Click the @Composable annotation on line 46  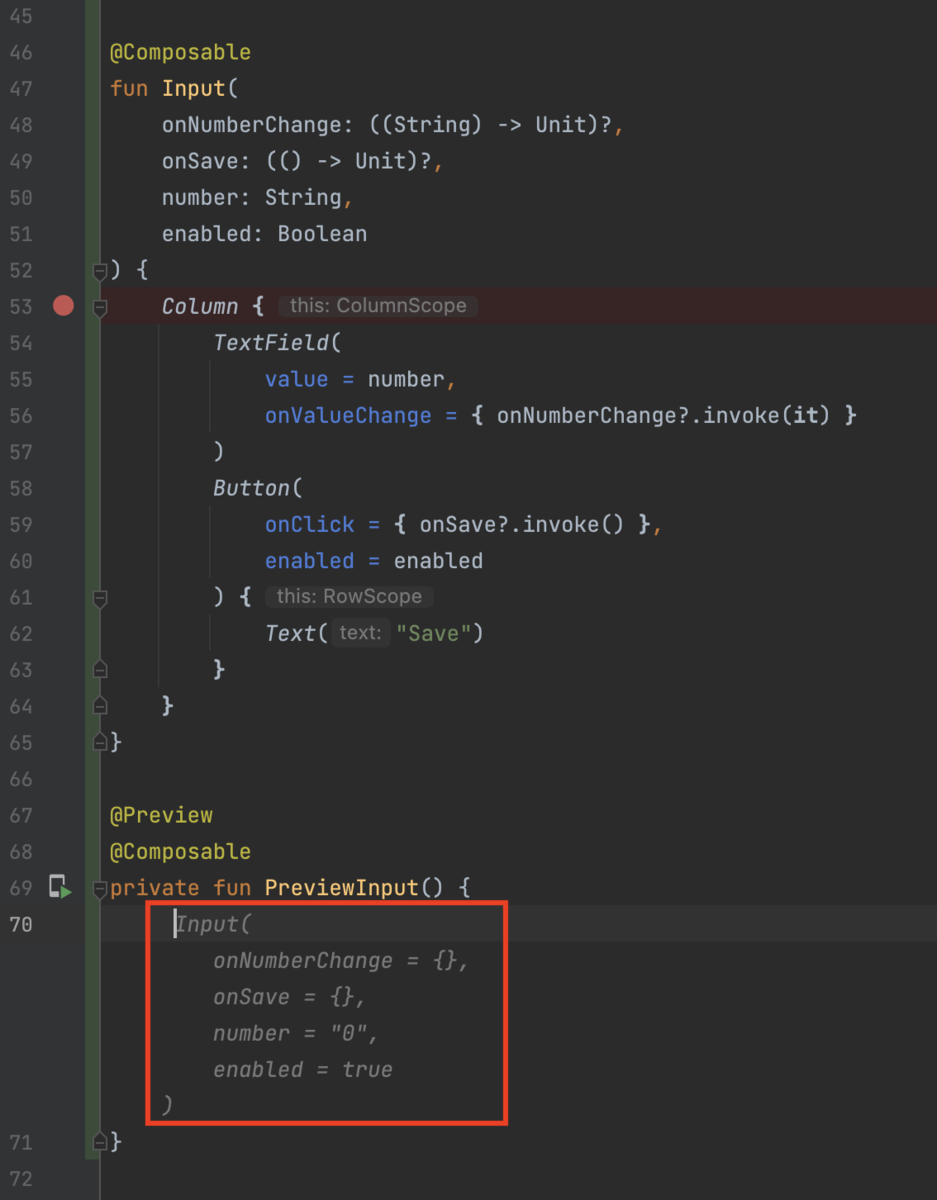pyautogui.click(x=180, y=52)
